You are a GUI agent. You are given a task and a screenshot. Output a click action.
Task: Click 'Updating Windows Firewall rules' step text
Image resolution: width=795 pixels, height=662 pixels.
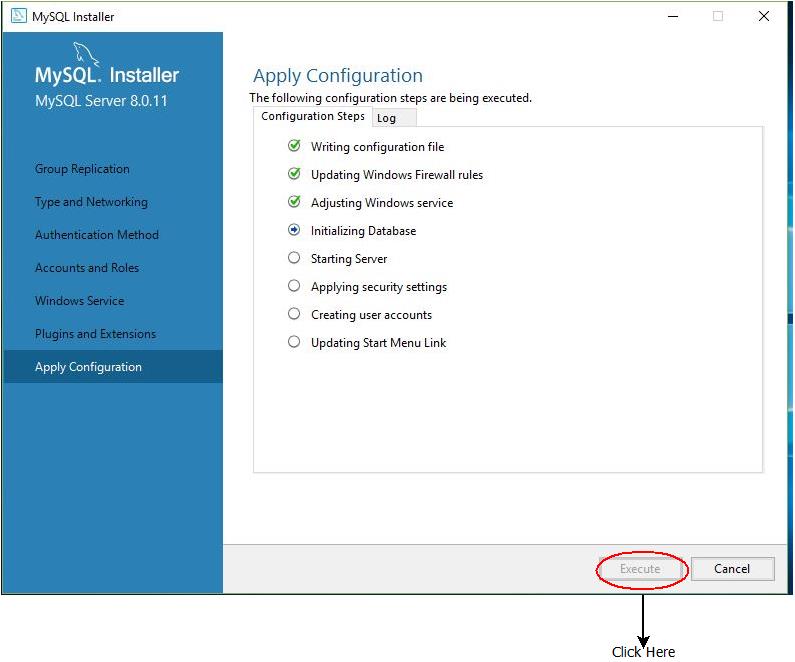(397, 175)
